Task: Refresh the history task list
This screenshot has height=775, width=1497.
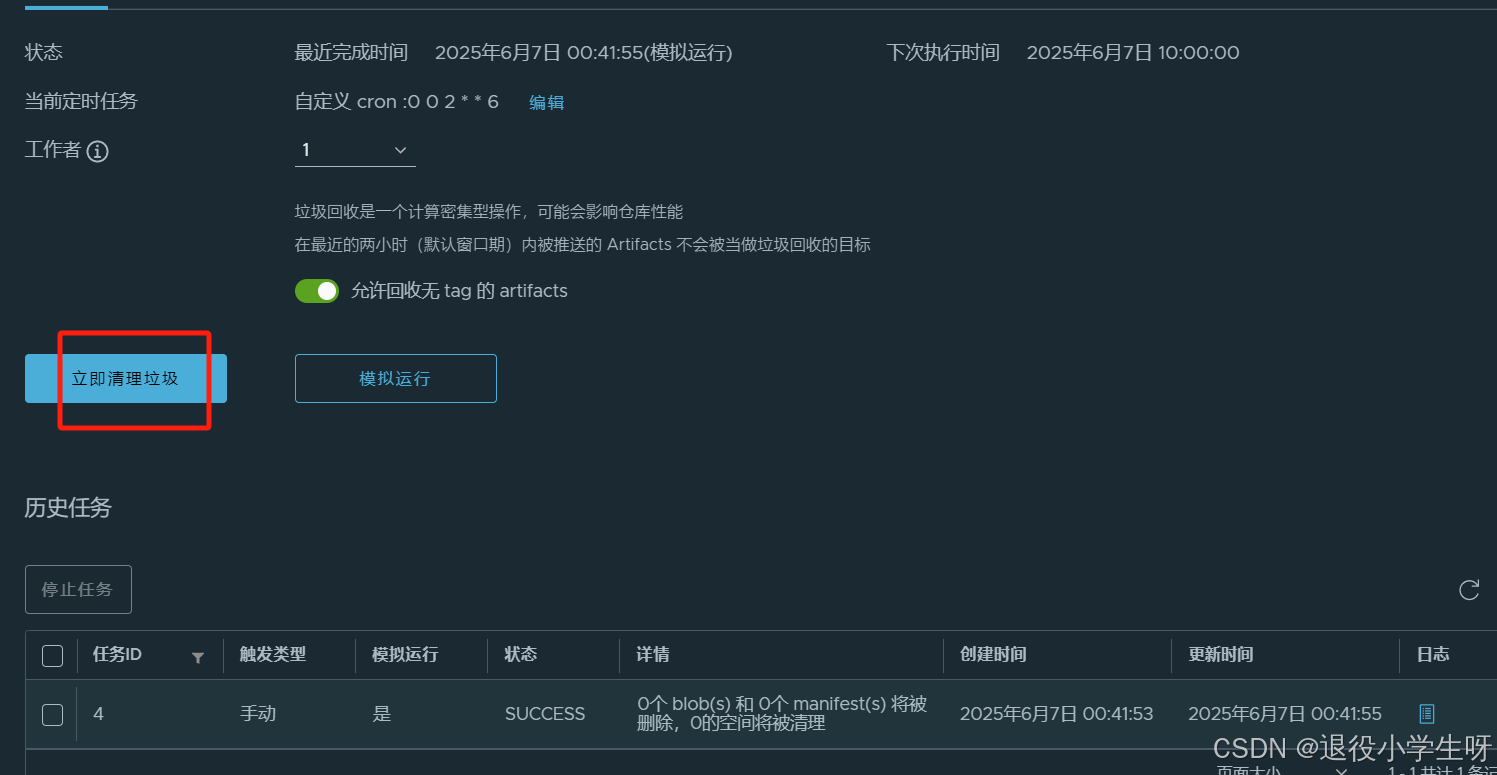Action: pyautogui.click(x=1468, y=589)
